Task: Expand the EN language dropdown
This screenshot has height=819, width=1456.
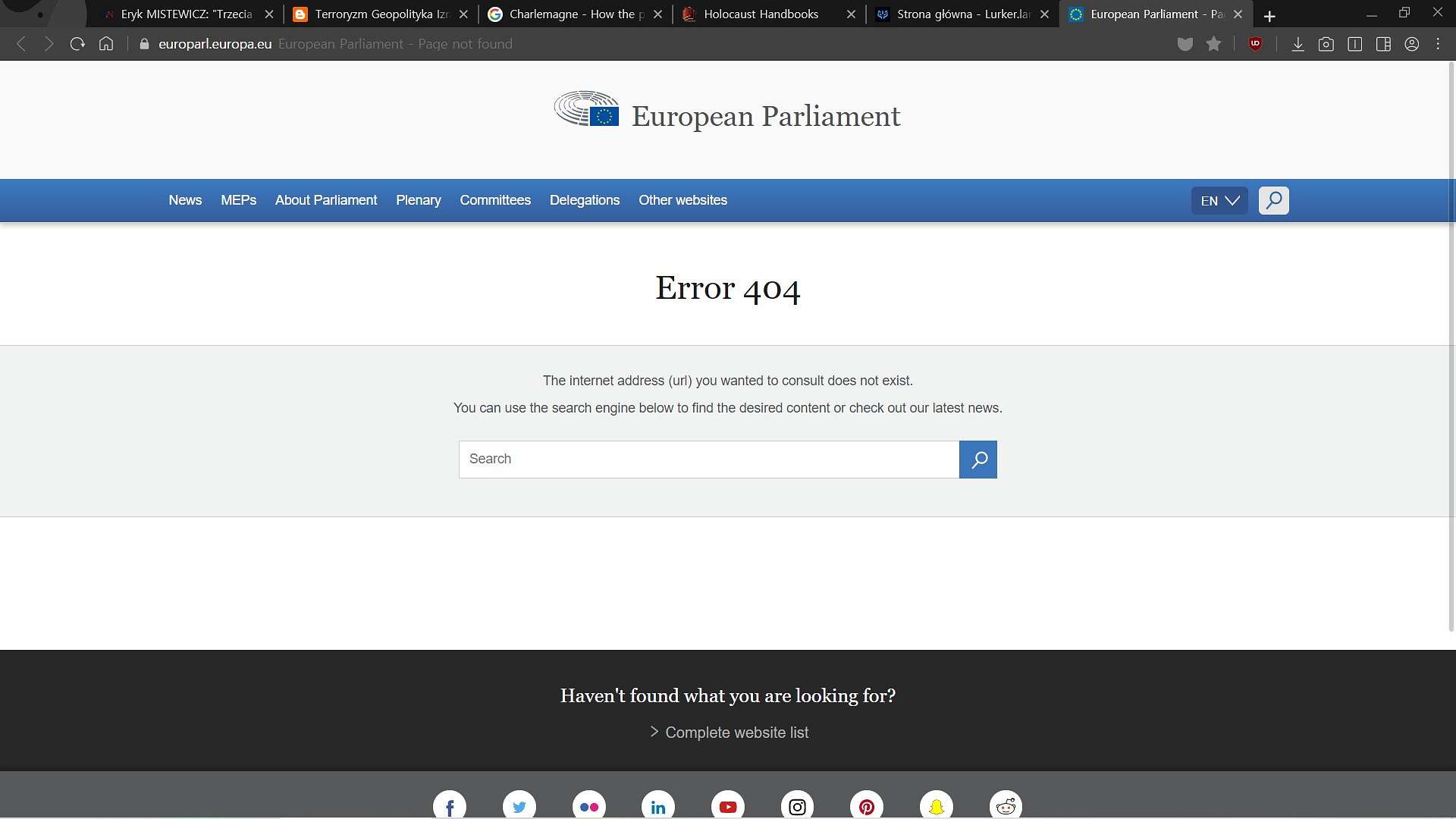Action: click(x=1219, y=201)
